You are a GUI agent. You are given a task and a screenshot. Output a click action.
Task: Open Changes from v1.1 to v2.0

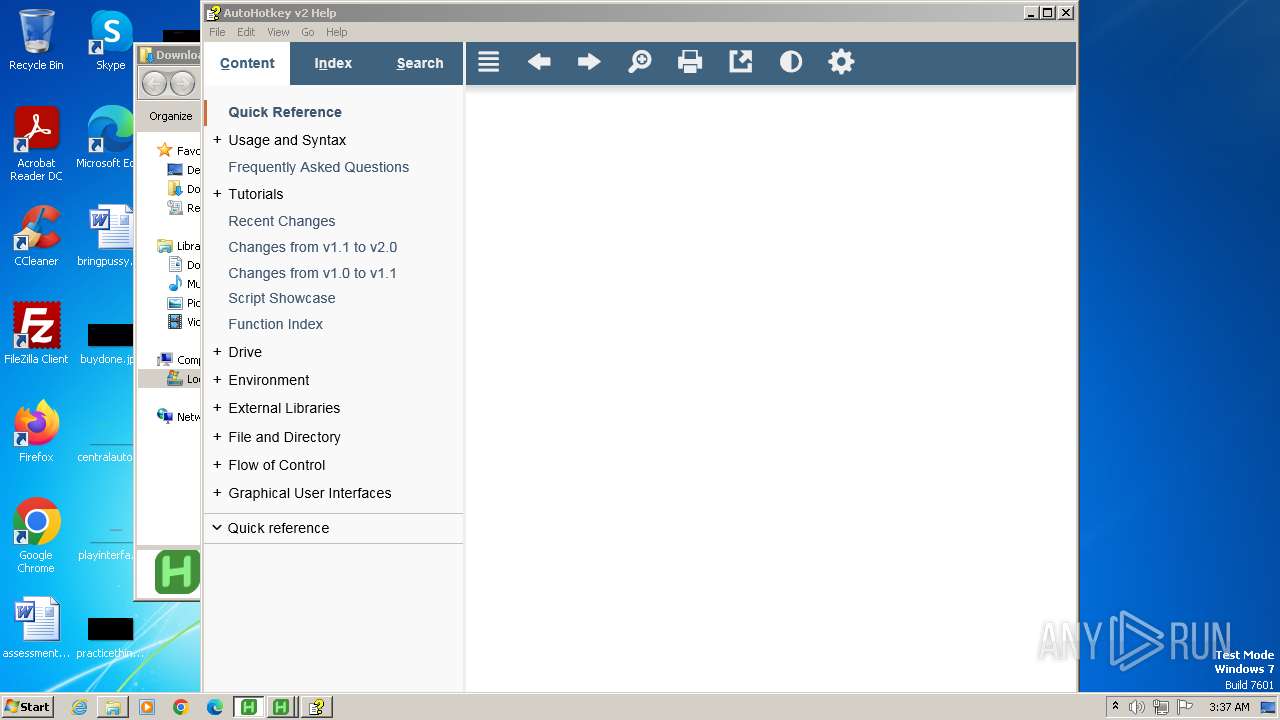[x=312, y=247]
